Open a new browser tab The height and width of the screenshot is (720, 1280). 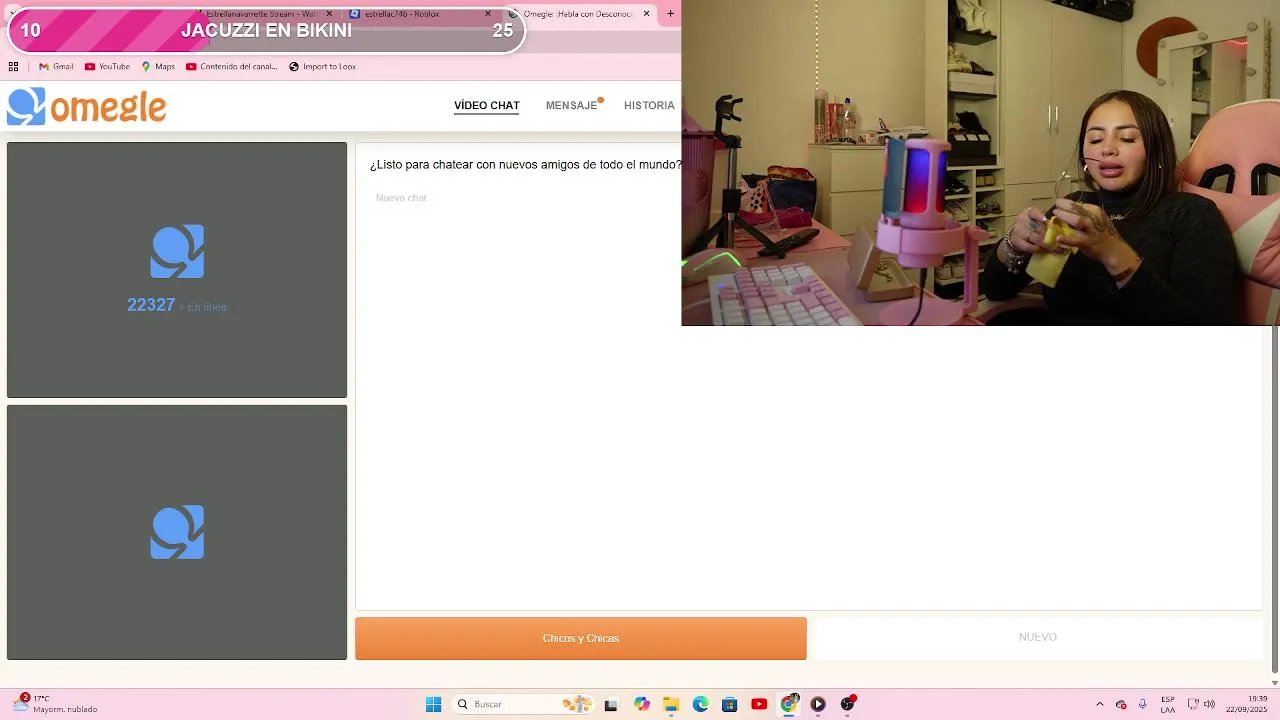[670, 14]
